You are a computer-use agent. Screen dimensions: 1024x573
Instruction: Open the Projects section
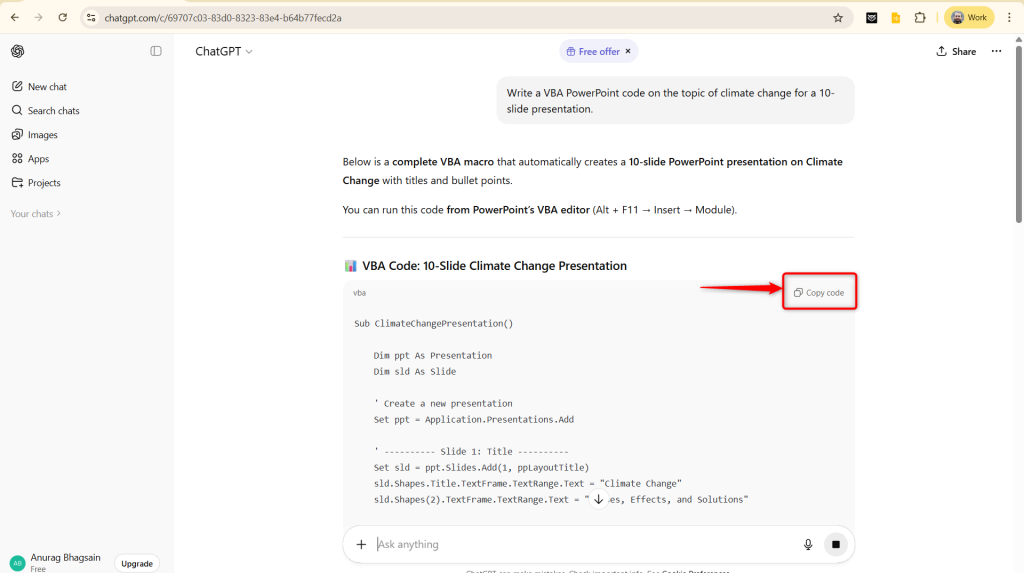tap(36, 182)
